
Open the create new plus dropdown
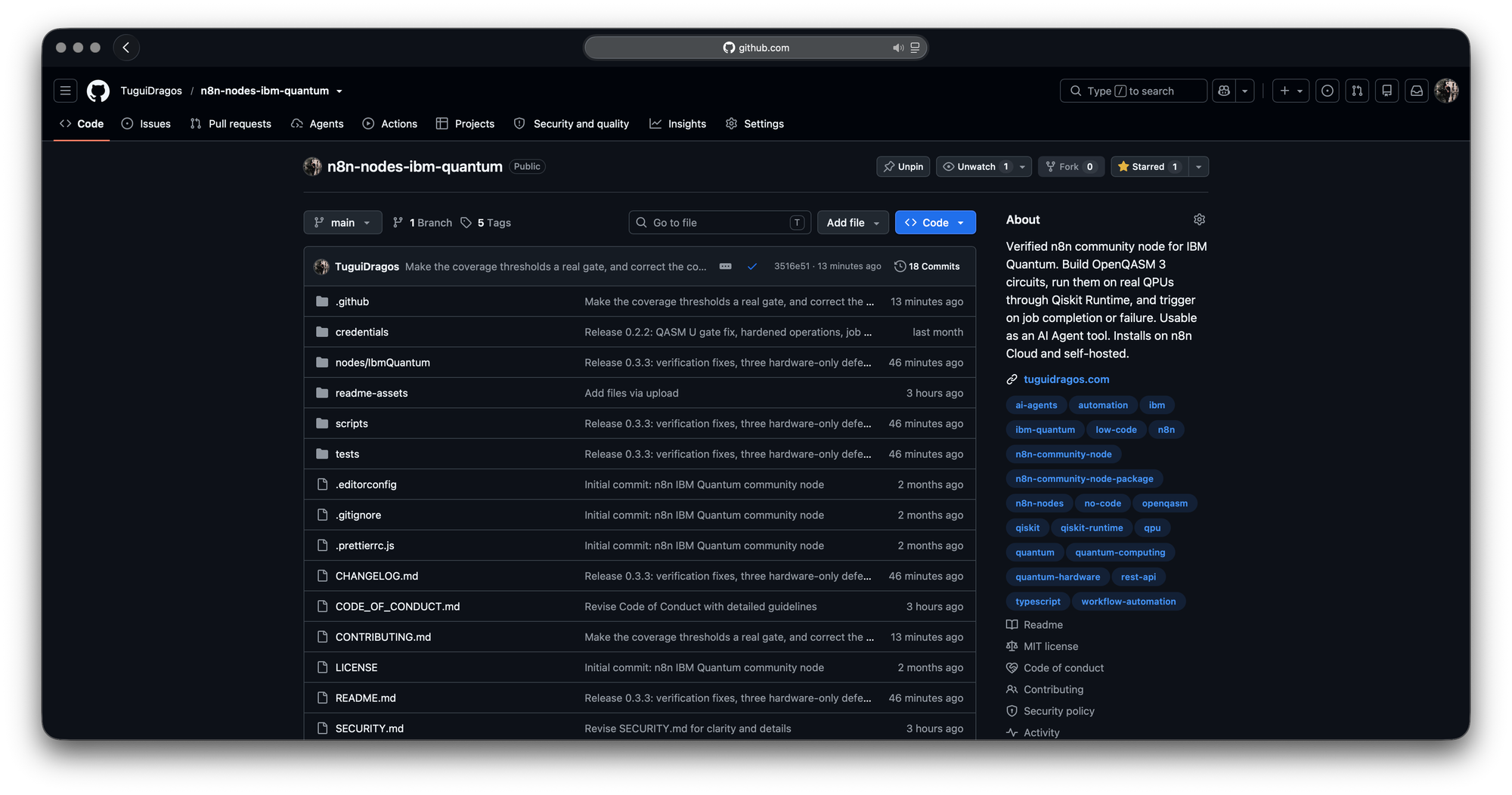click(x=1290, y=91)
